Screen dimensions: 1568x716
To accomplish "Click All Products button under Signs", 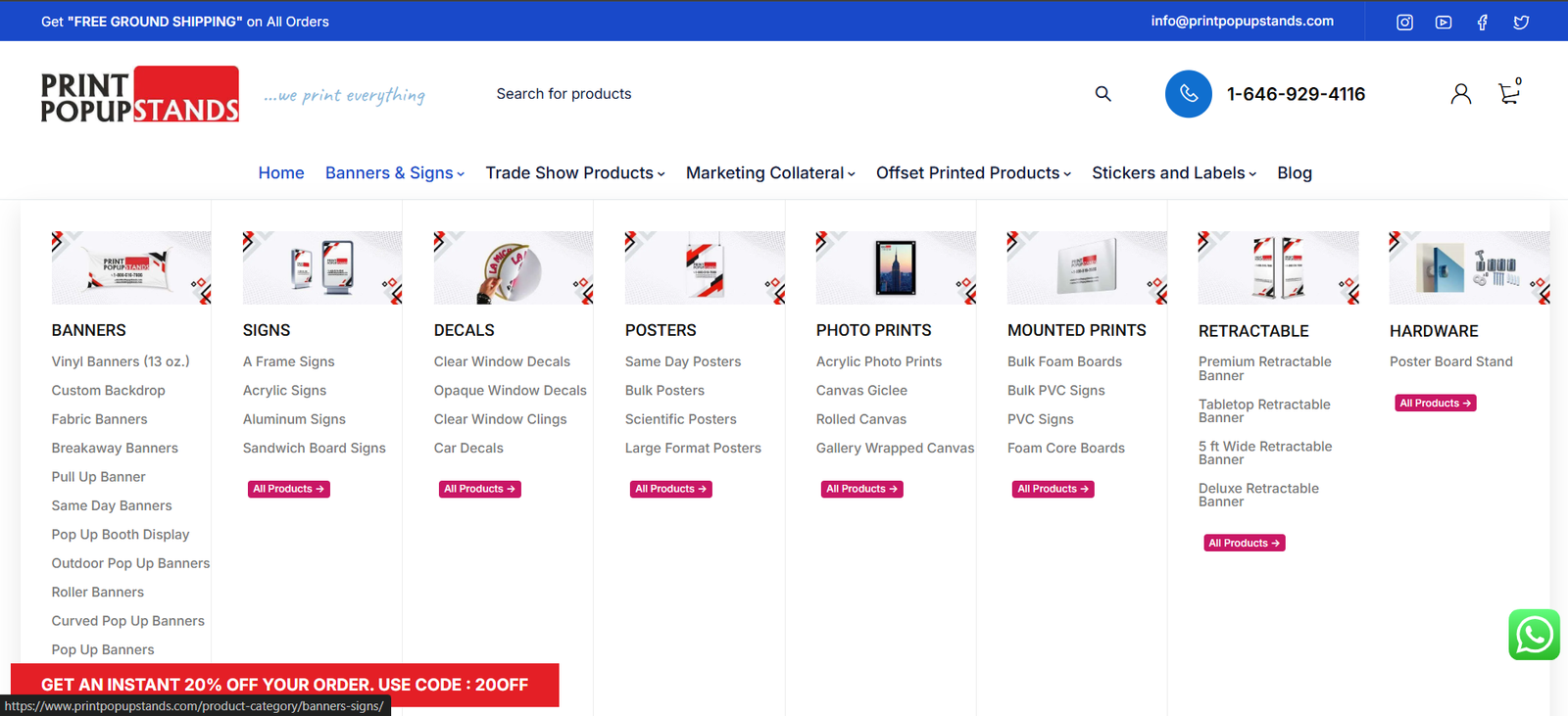I will (x=289, y=489).
